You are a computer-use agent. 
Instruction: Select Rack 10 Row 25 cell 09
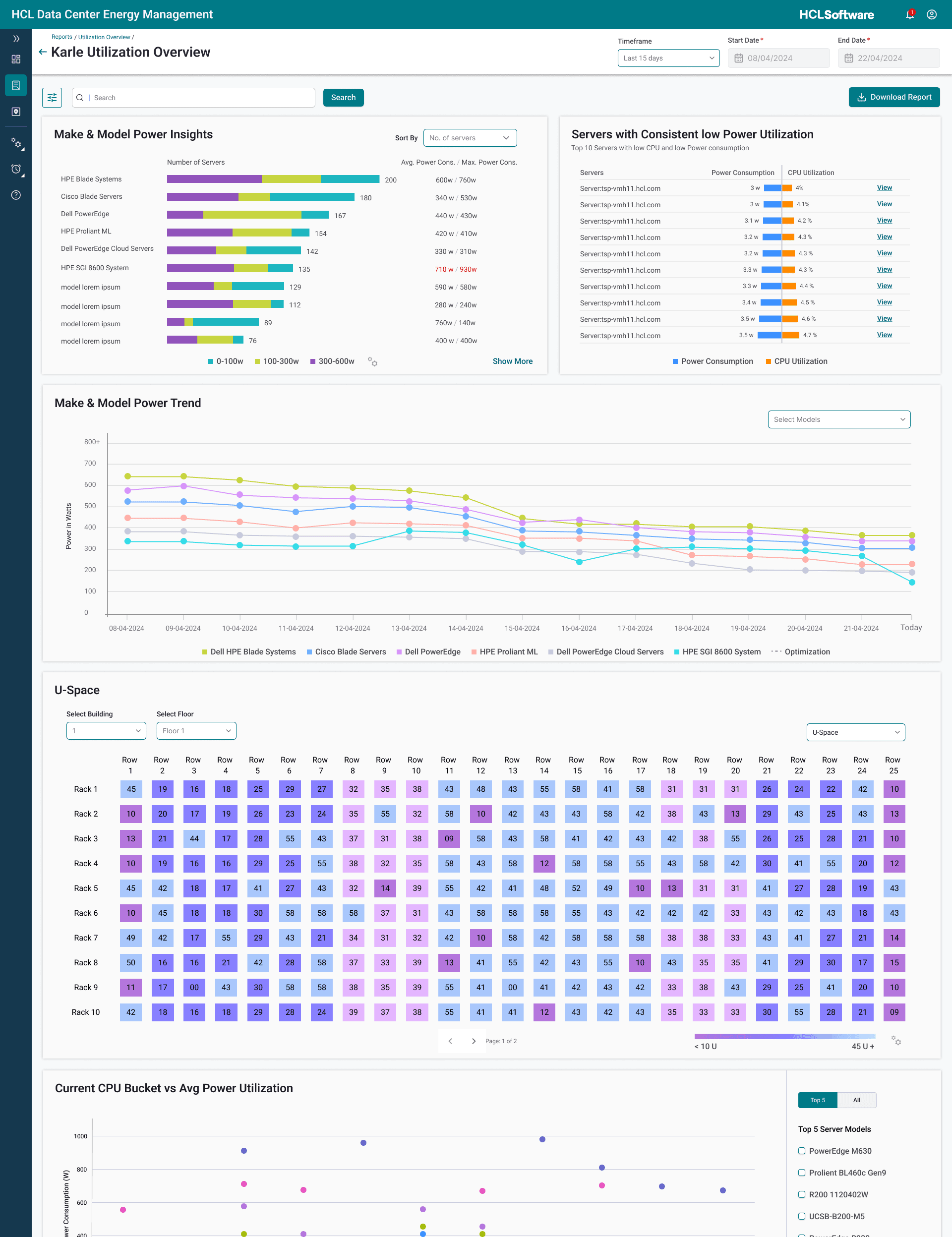(x=893, y=1012)
